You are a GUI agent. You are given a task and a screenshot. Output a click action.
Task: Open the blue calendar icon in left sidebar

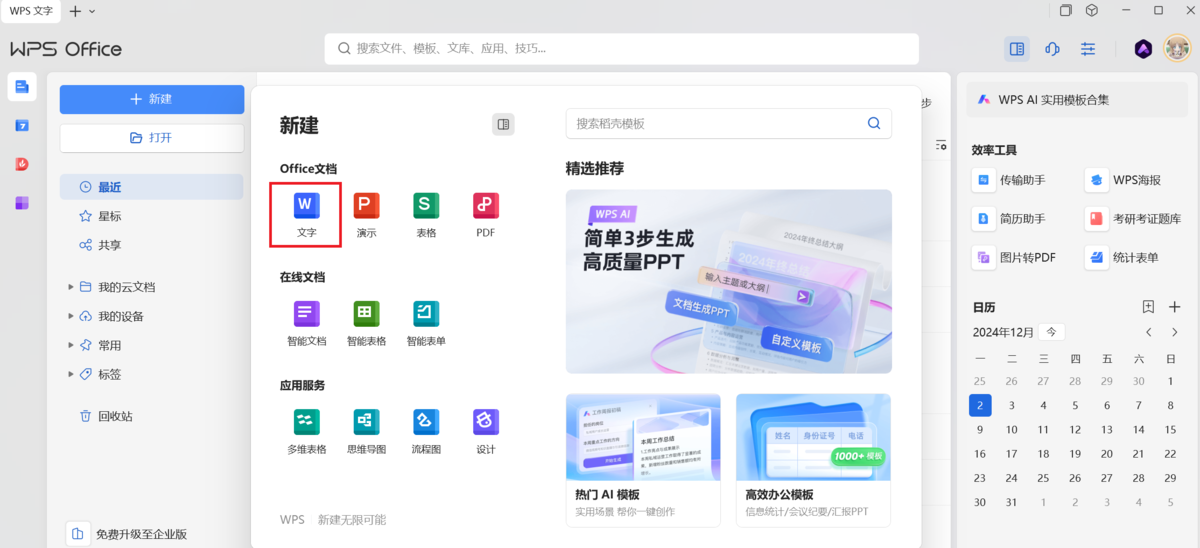click(x=22, y=125)
